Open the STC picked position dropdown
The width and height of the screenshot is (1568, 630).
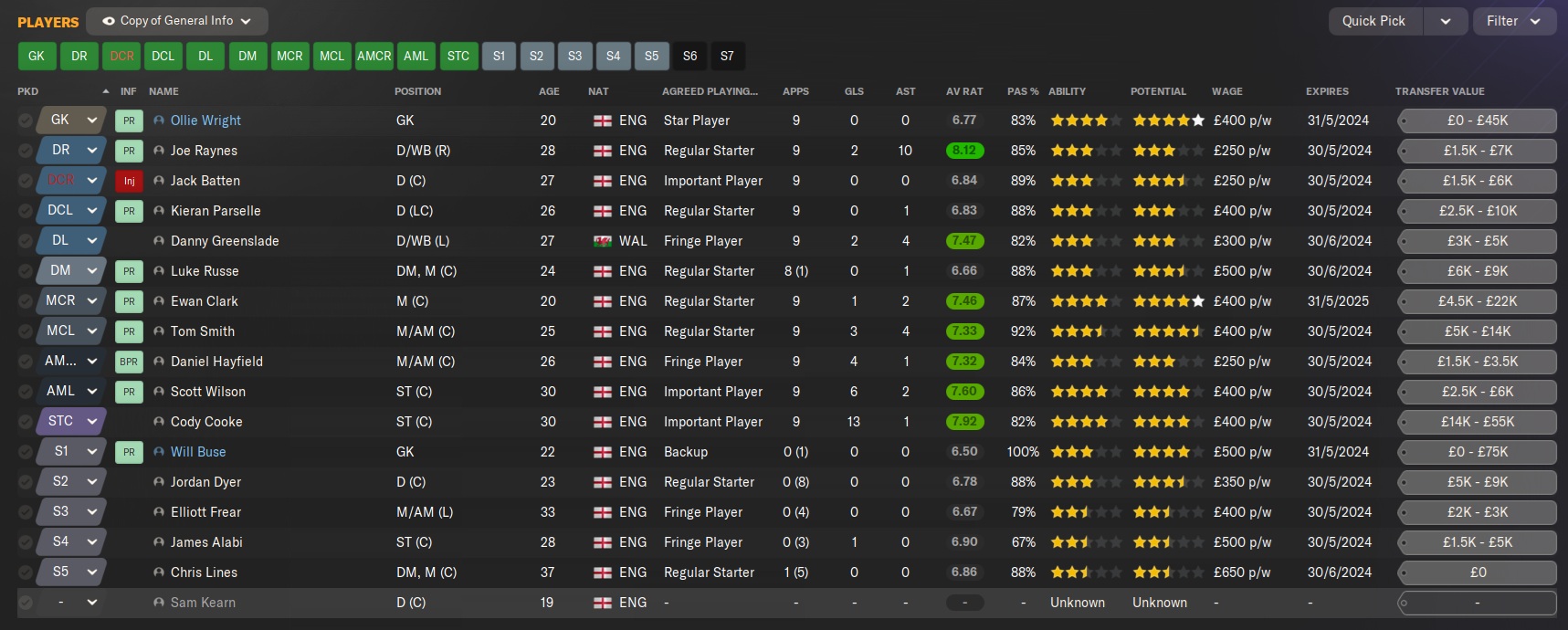pos(72,421)
